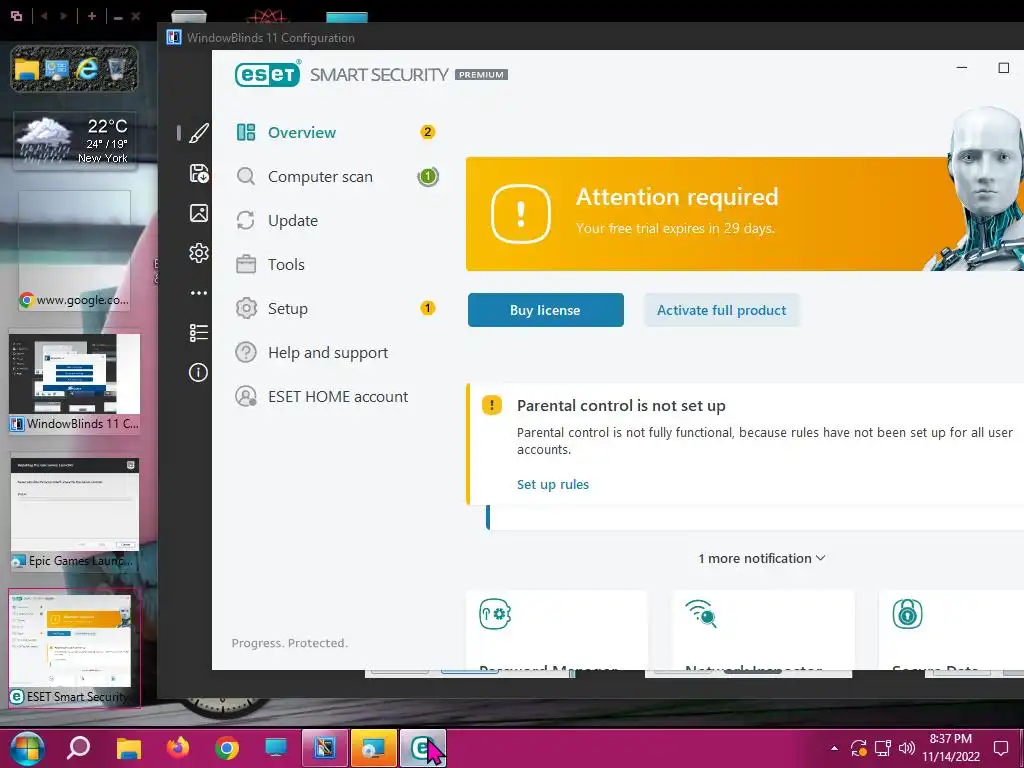Click the minus icon in the desktop toolbar
This screenshot has height=768, width=1024.
118,18
